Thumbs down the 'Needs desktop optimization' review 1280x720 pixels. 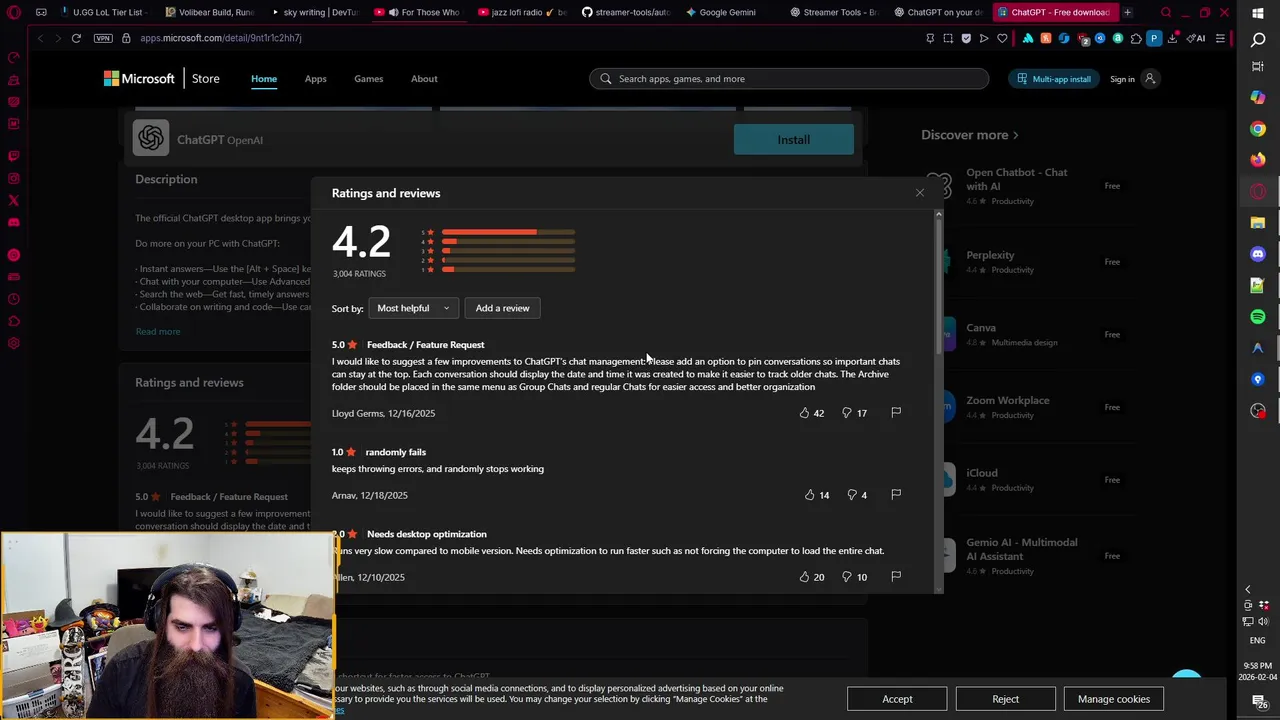(x=847, y=577)
